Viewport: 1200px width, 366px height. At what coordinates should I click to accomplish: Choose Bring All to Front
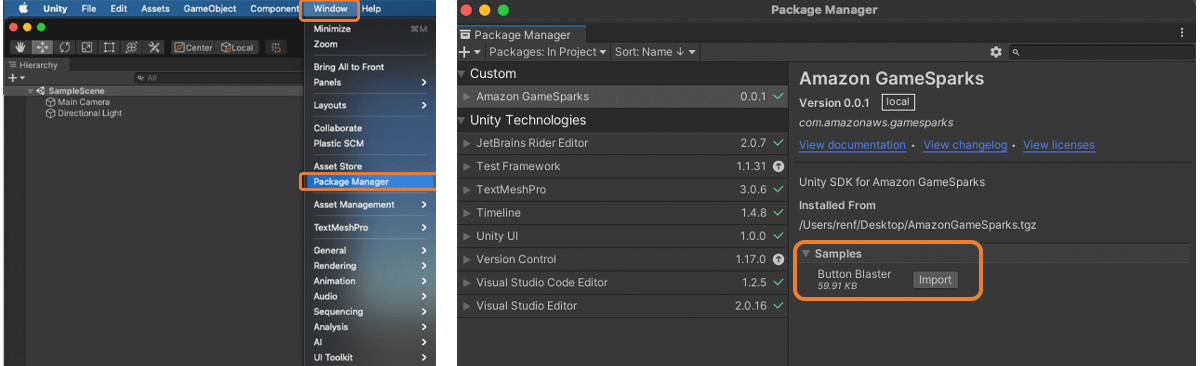370,67
